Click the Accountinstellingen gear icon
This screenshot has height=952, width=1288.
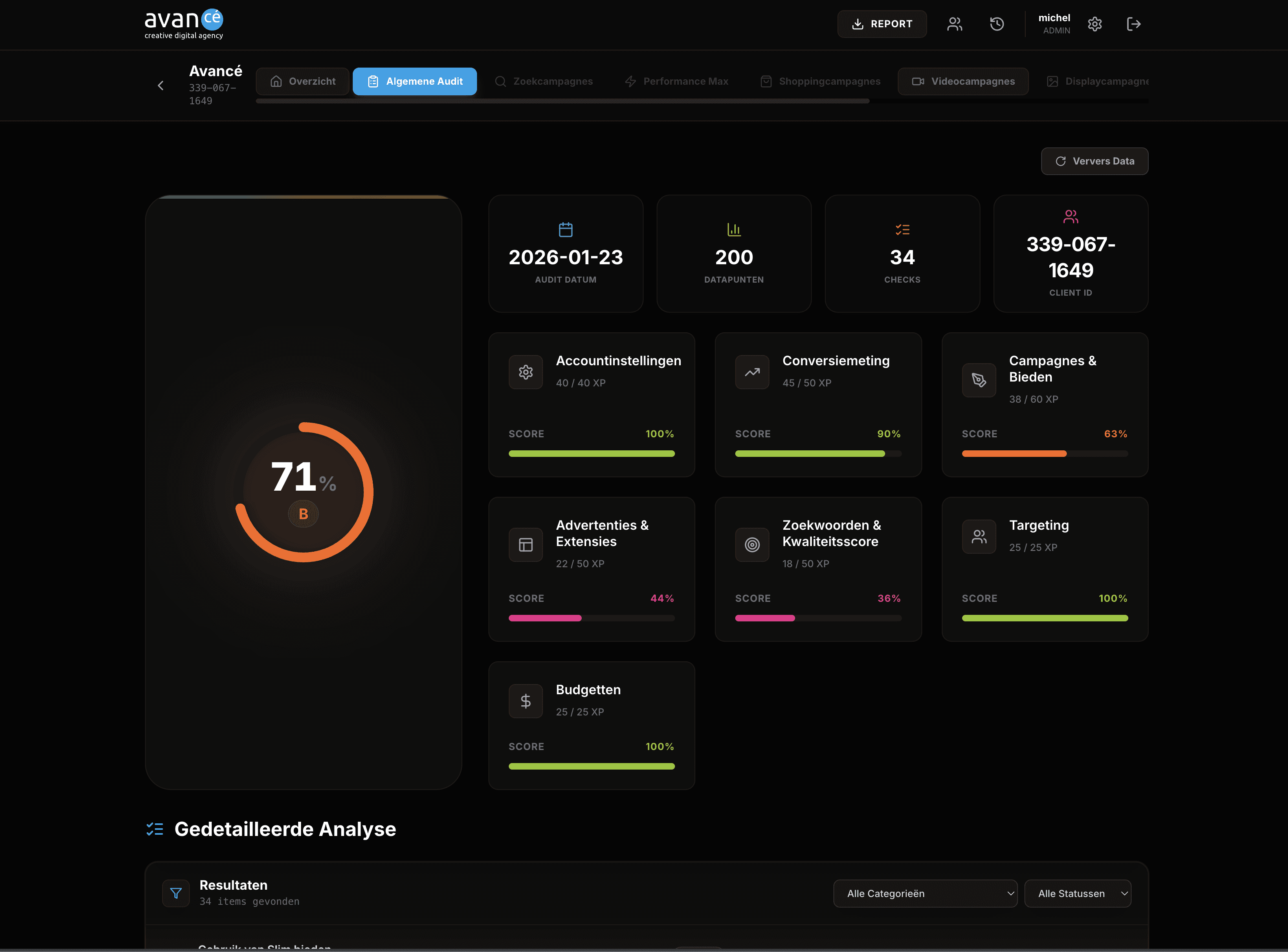(x=525, y=372)
